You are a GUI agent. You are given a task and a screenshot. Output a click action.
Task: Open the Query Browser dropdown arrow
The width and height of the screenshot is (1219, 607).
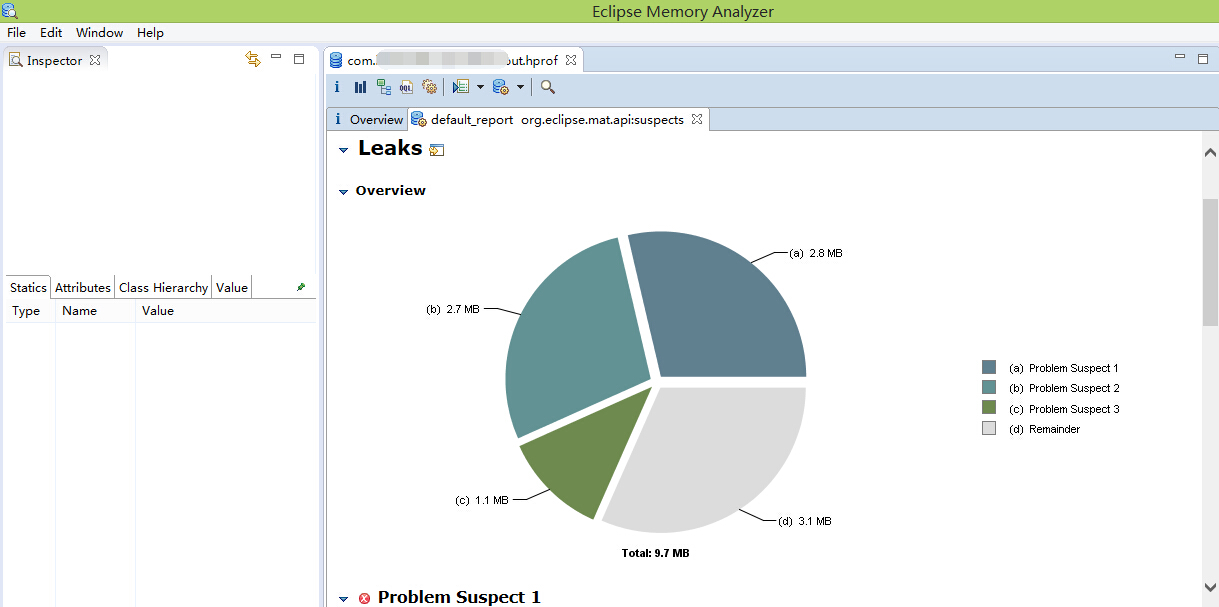(520, 87)
